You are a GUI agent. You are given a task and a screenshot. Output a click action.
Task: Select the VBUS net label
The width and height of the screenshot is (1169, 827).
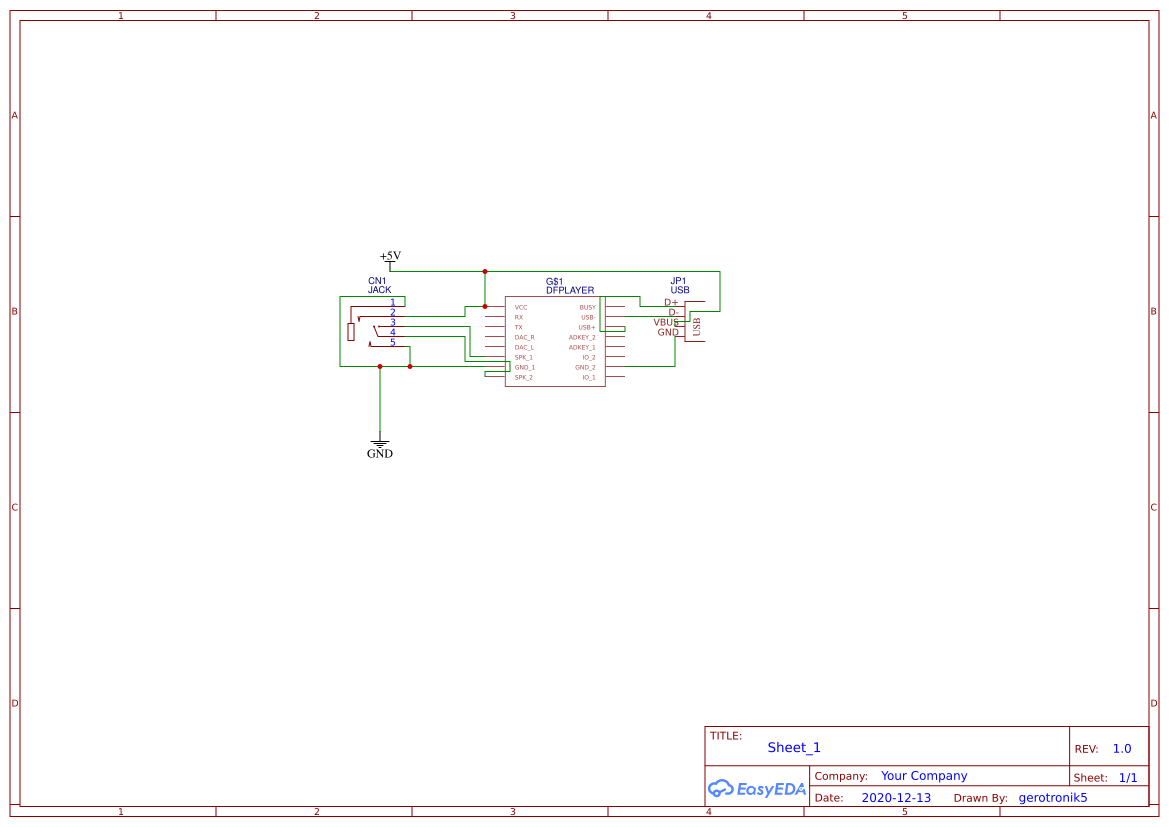coord(665,323)
